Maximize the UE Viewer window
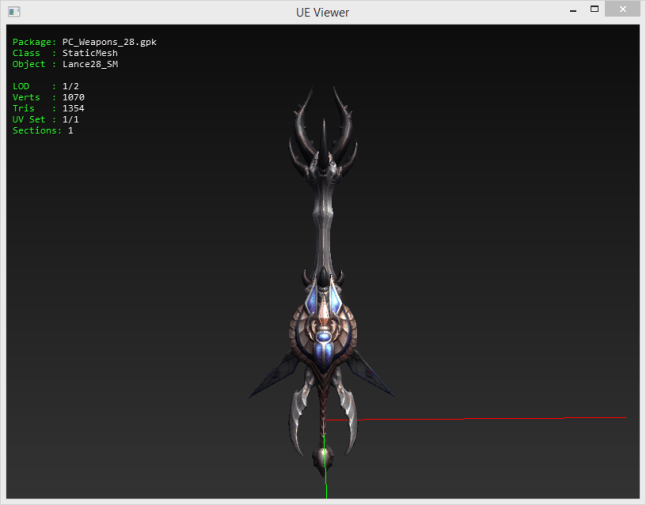 click(594, 9)
